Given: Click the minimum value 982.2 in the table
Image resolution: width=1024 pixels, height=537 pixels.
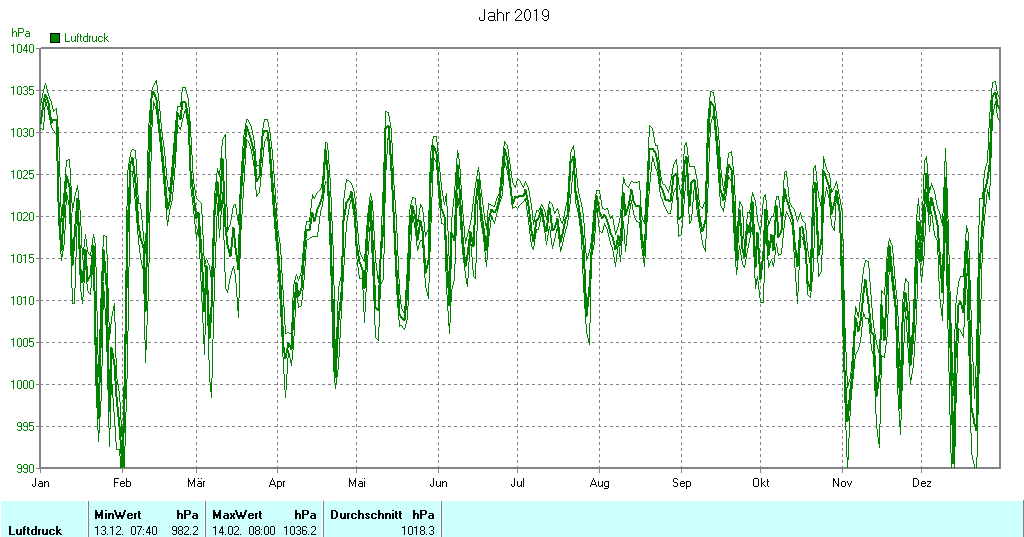Looking at the screenshot, I should (x=185, y=530).
